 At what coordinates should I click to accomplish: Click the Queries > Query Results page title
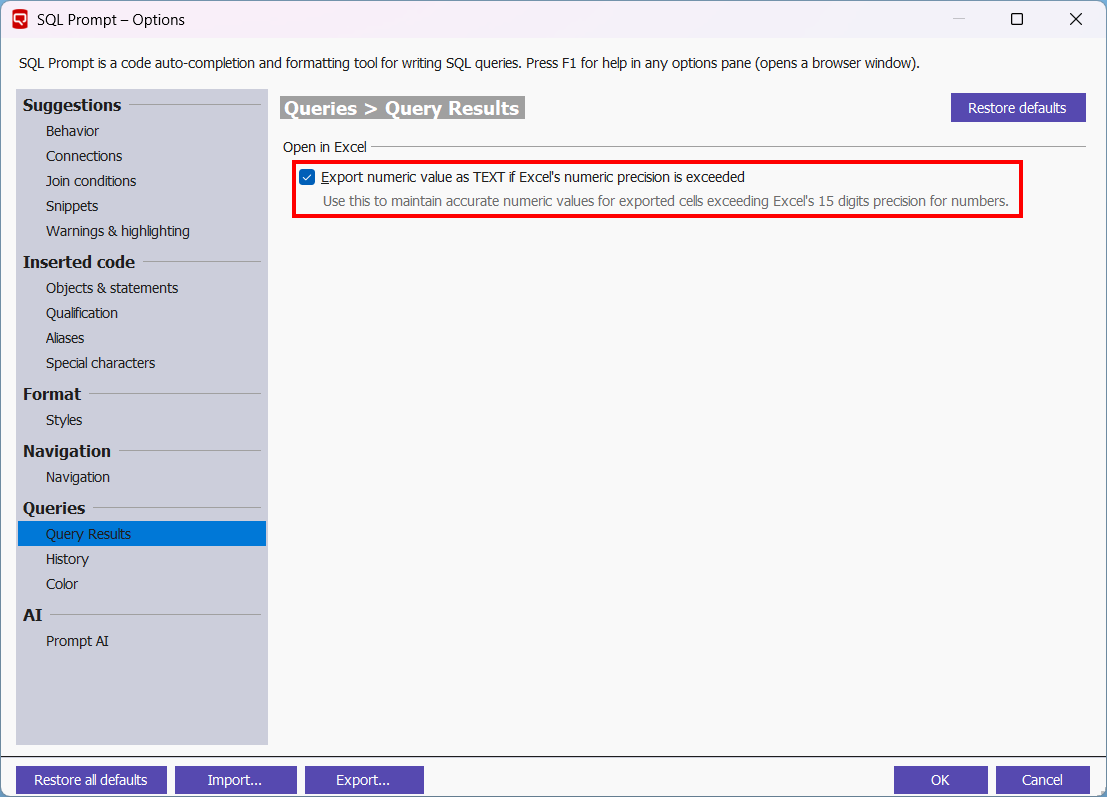click(402, 108)
